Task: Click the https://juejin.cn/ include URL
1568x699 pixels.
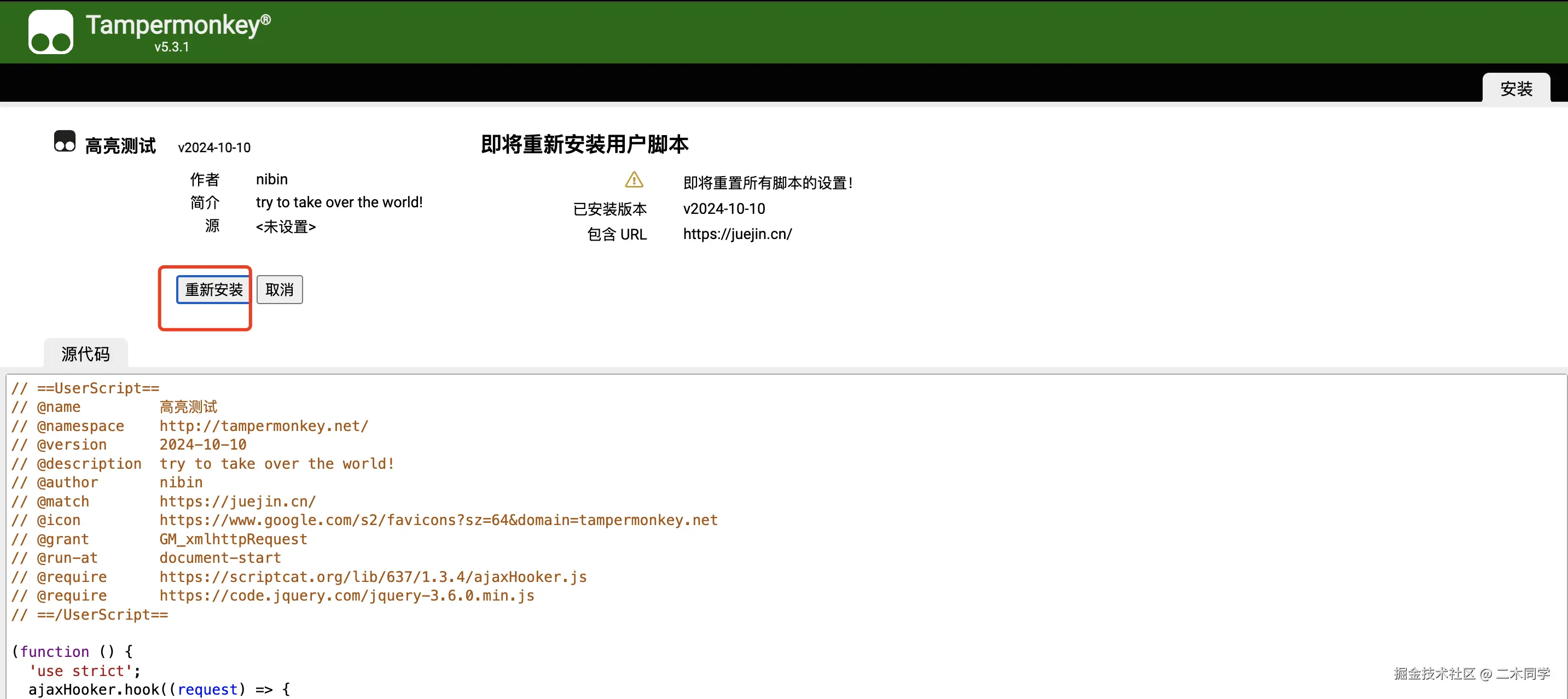Action: [736, 234]
